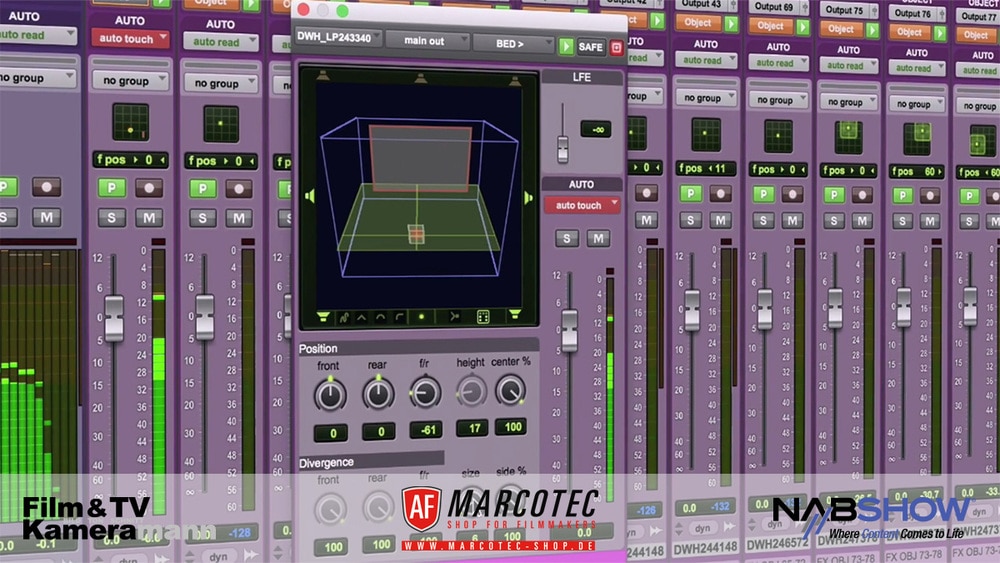Click the red target icon beside SAFE
The image size is (1000, 563).
[x=616, y=47]
